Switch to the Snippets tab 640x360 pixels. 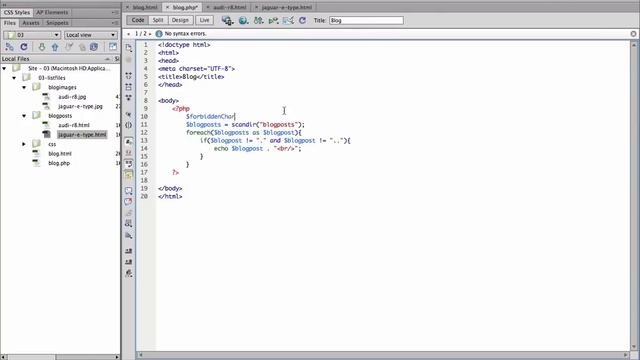coord(58,23)
